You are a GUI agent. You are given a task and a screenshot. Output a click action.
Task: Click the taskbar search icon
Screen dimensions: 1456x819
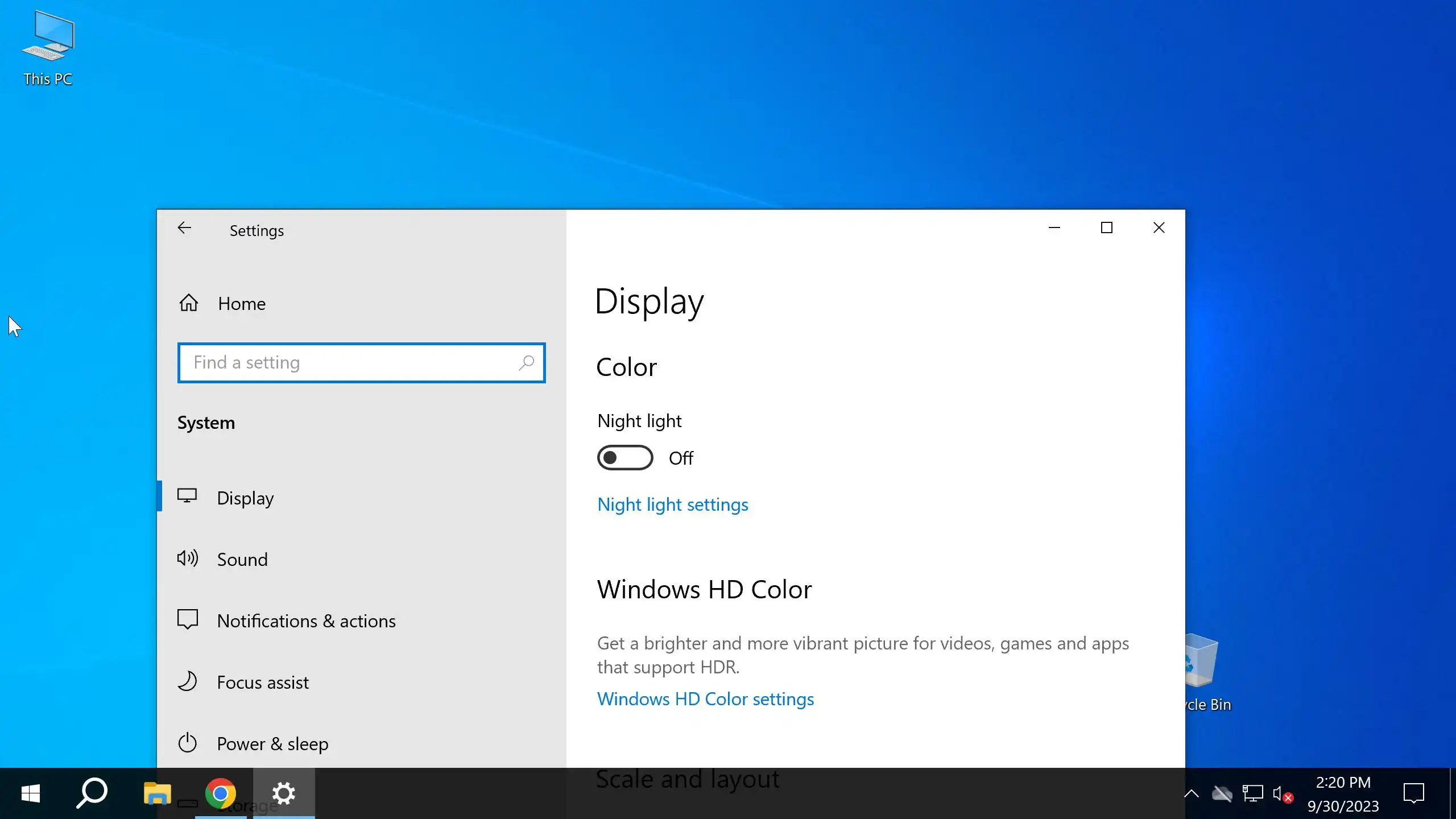point(92,793)
